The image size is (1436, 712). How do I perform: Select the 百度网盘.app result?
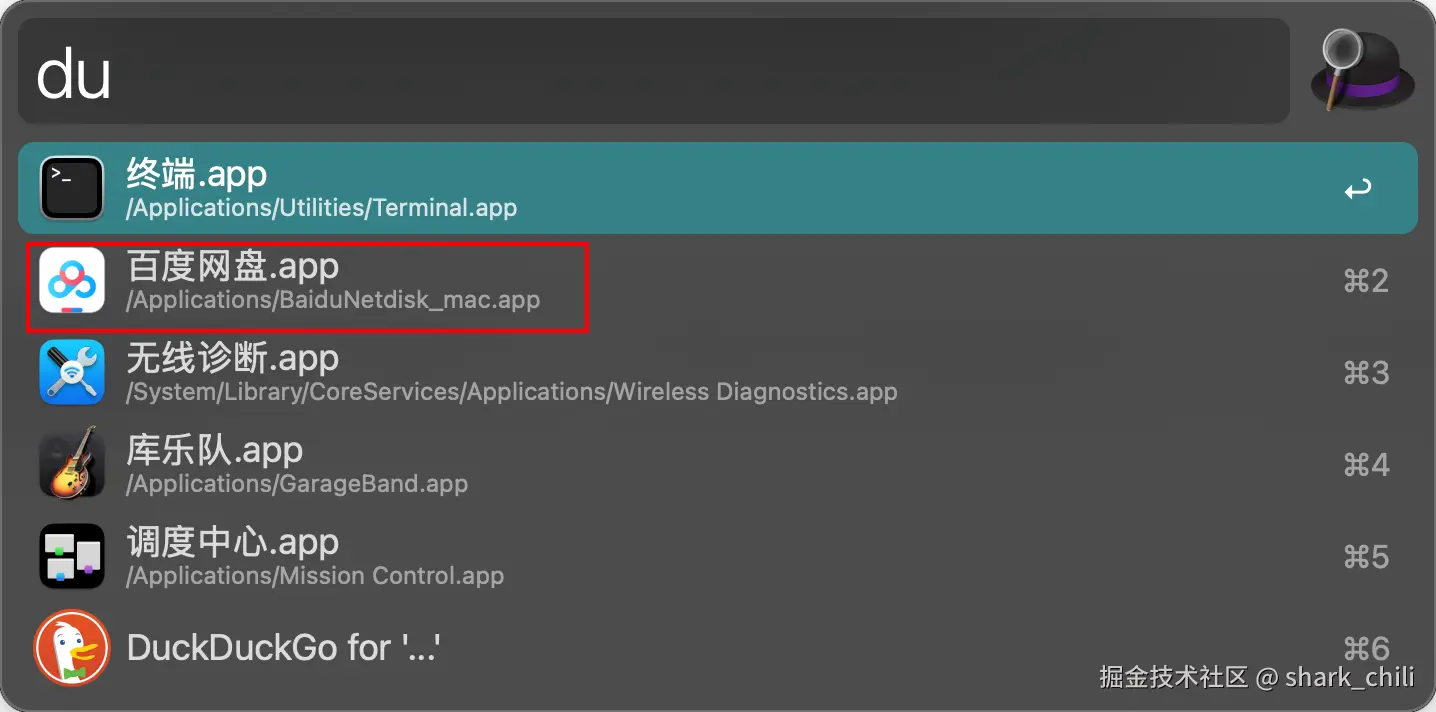pyautogui.click(x=233, y=267)
